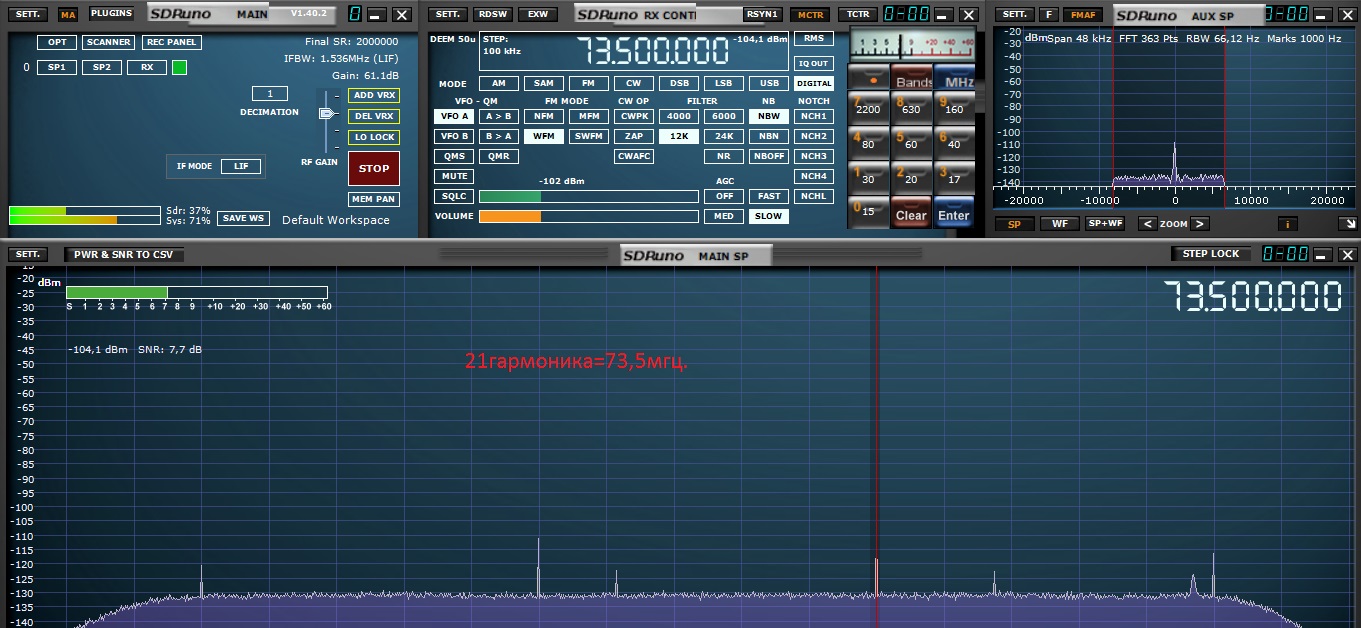Toggle IQ OUT
The width and height of the screenshot is (1361, 628).
pyautogui.click(x=813, y=63)
